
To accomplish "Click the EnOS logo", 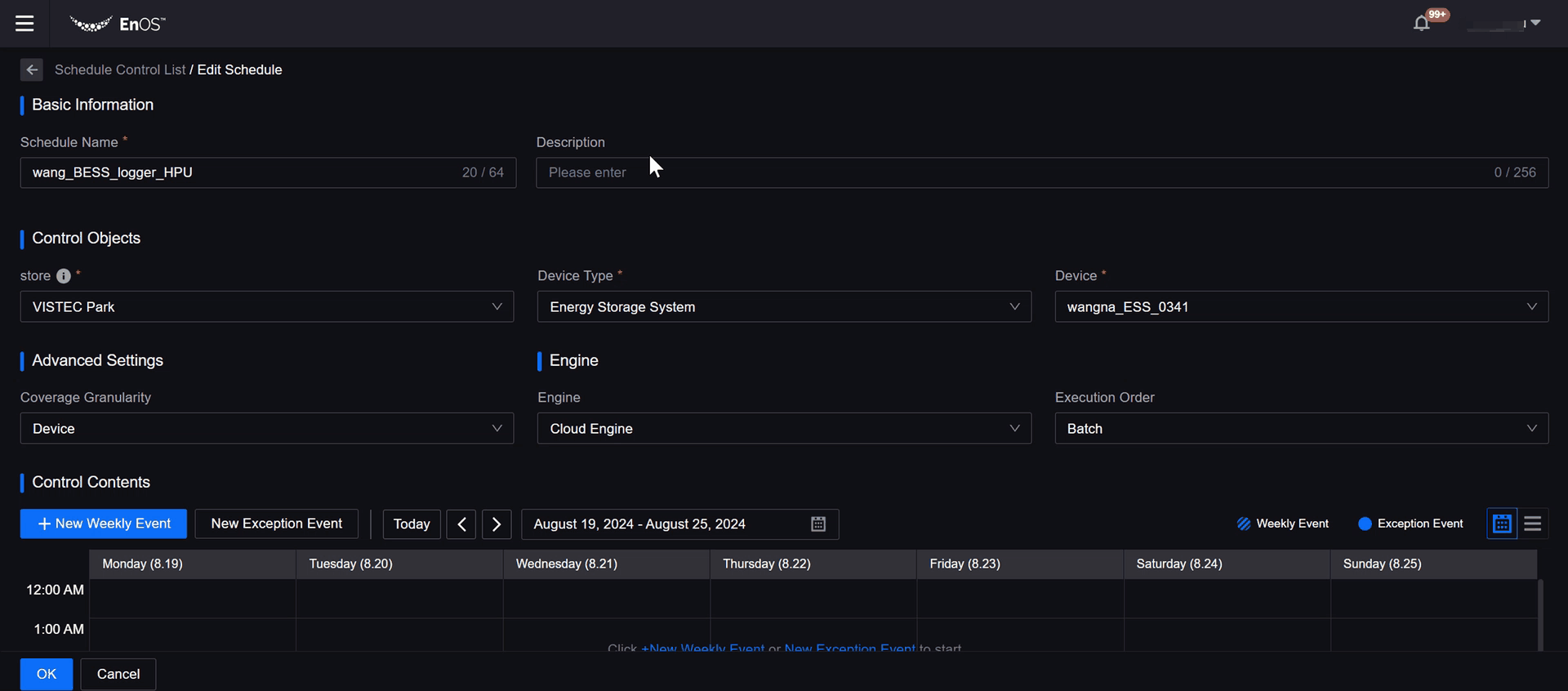I will 118,24.
